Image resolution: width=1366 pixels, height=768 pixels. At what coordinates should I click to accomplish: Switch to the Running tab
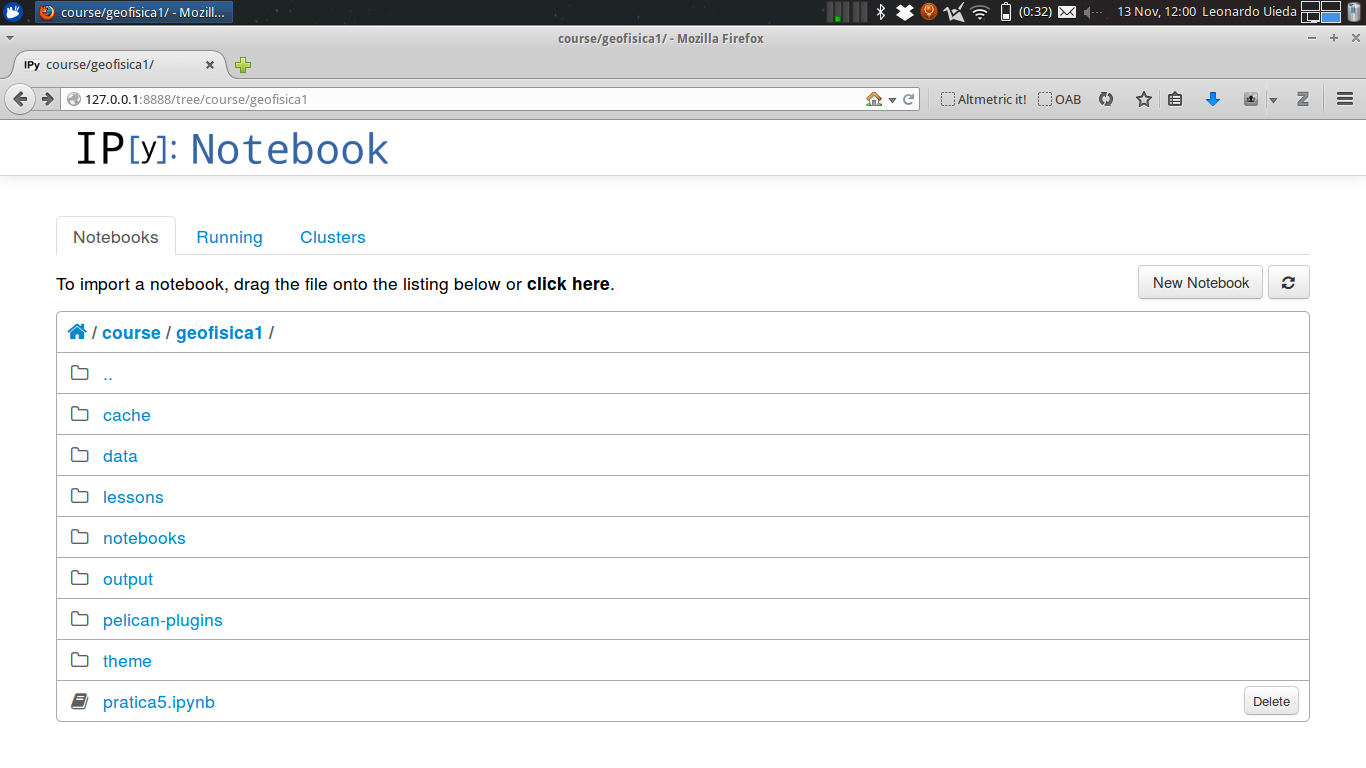click(229, 237)
